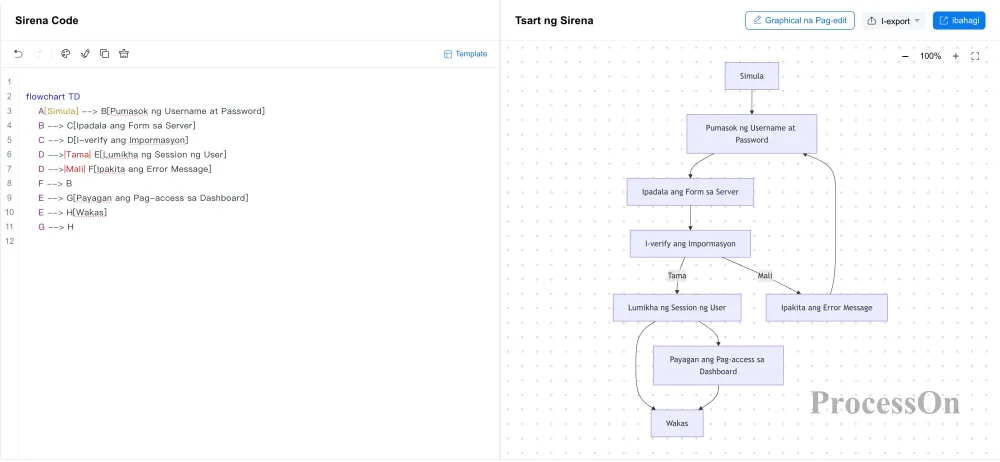Click the Tama edge label
Image resolution: width=1000 pixels, height=462 pixels.
677,276
